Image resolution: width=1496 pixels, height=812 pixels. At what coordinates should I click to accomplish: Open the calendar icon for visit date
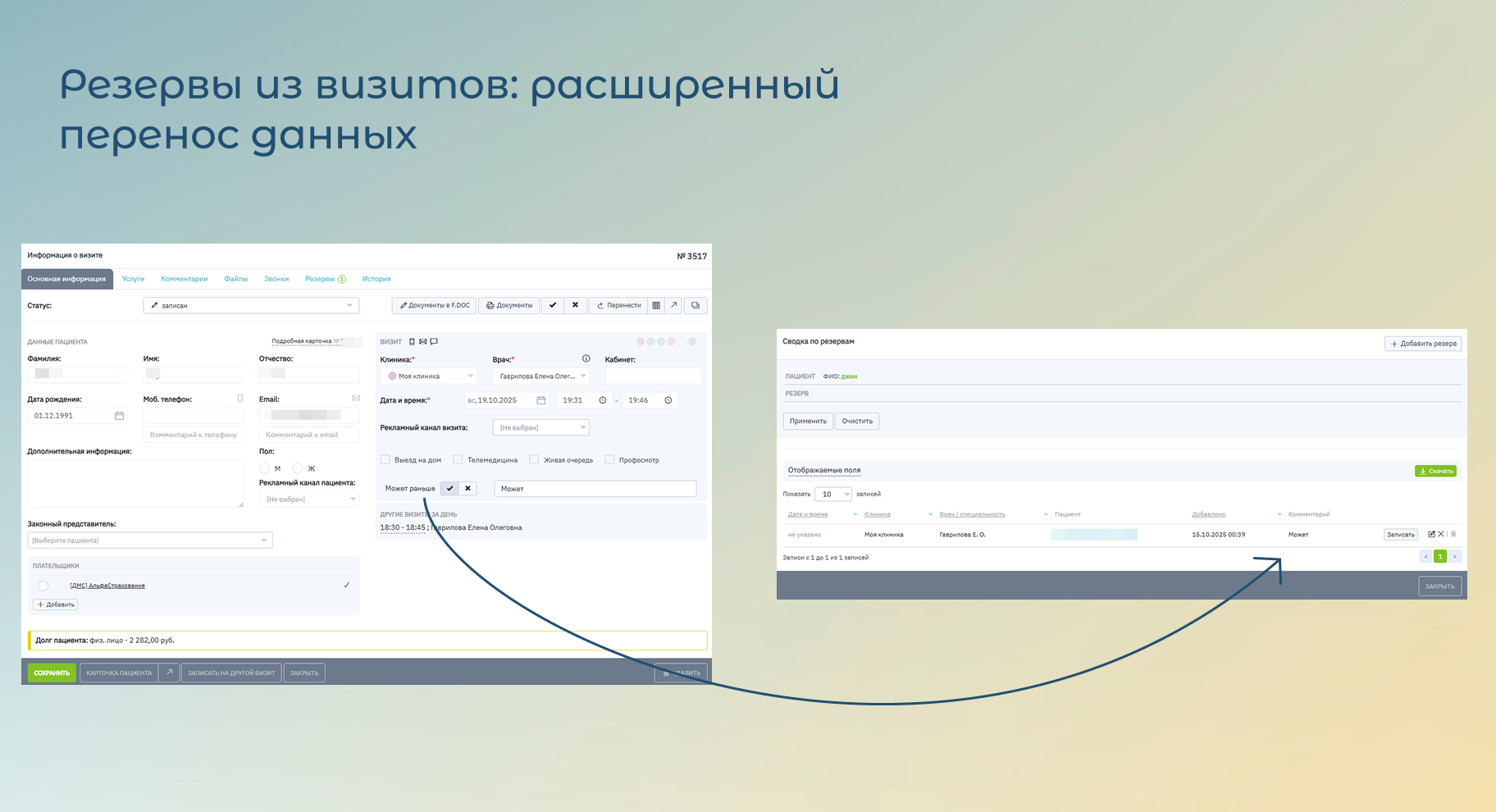541,400
